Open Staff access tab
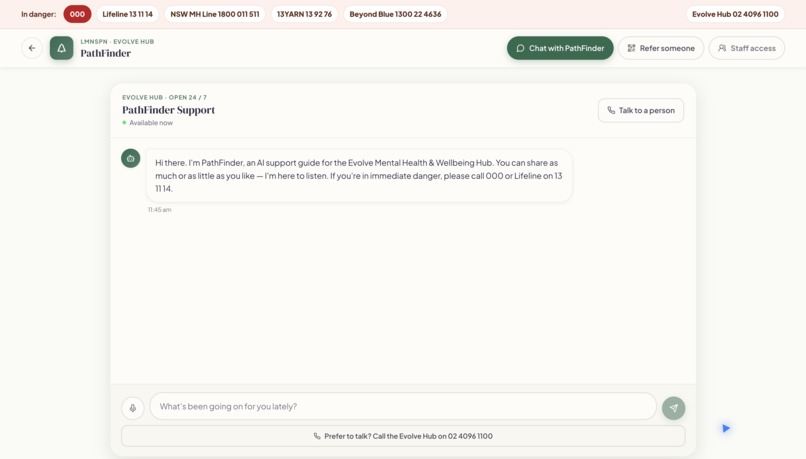Viewport: 806px width, 459px height. tap(747, 48)
